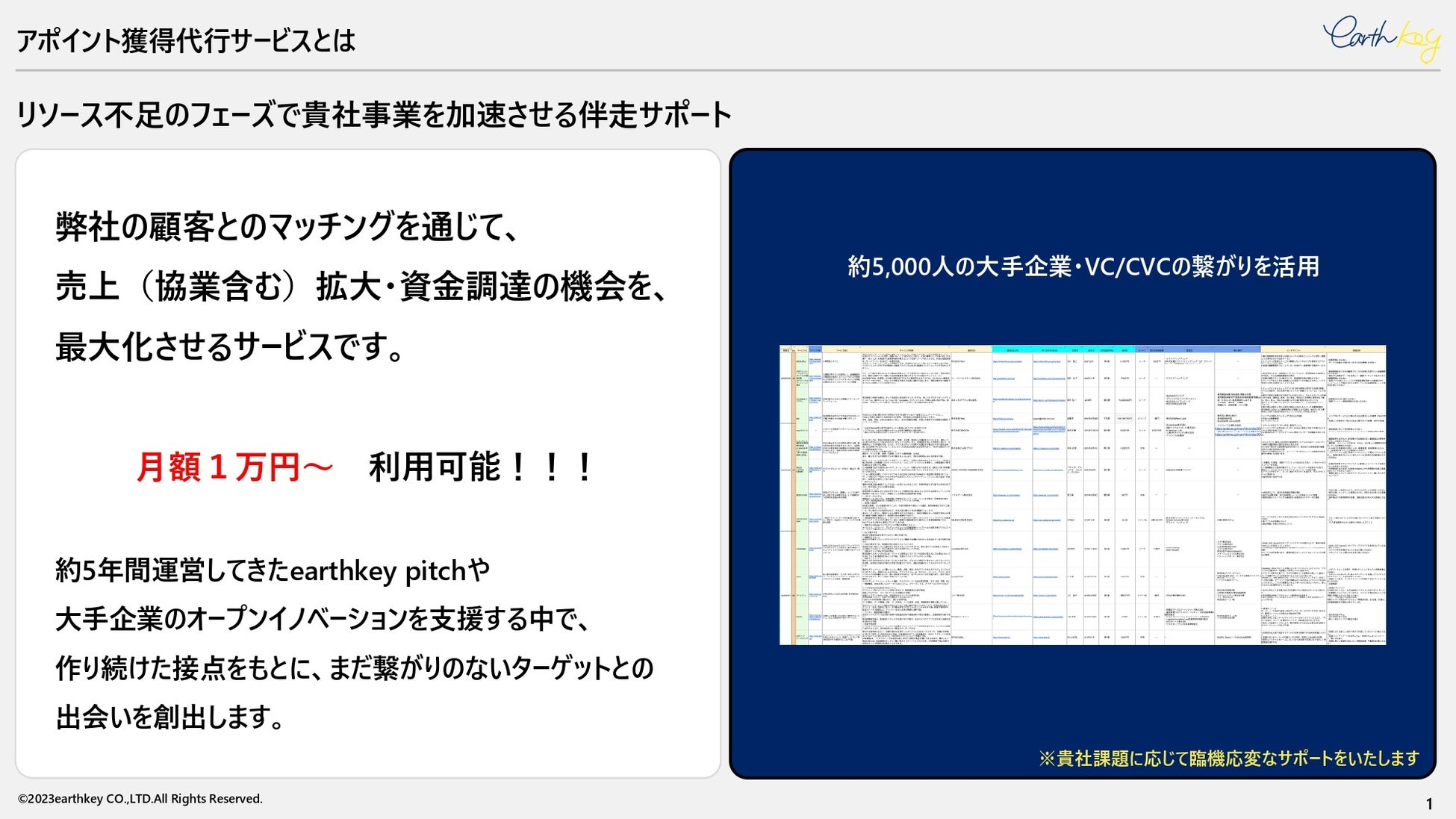Click the heading 約5,000人の大手企業・VC/CVCの繋がりを活用
1456x819 pixels.
pyautogui.click(x=1083, y=267)
